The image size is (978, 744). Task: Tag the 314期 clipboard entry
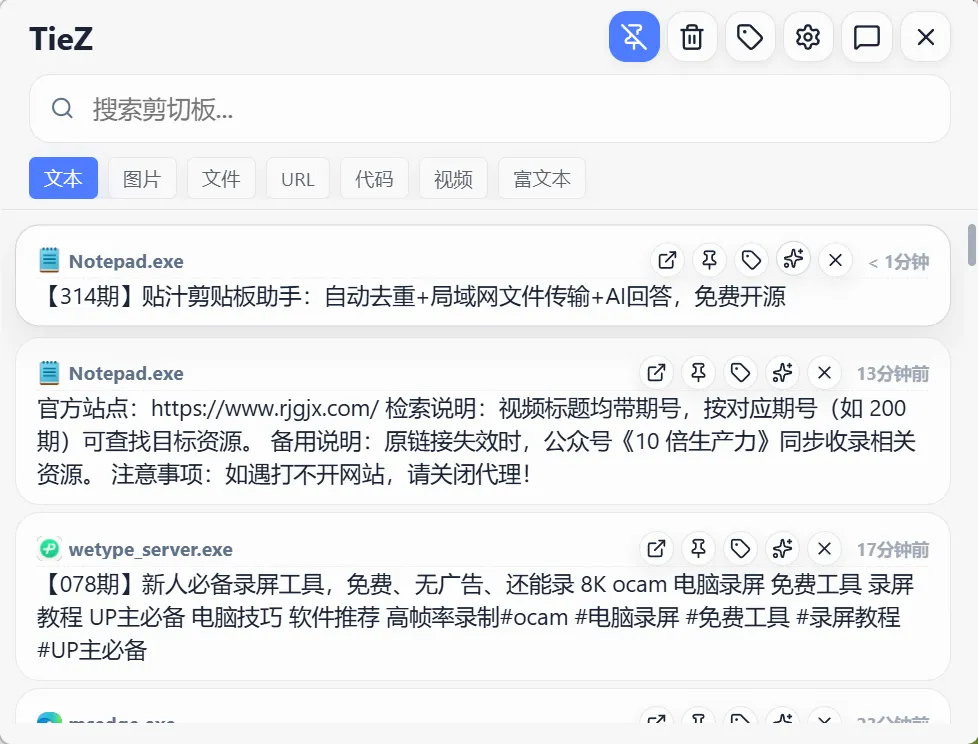(751, 259)
